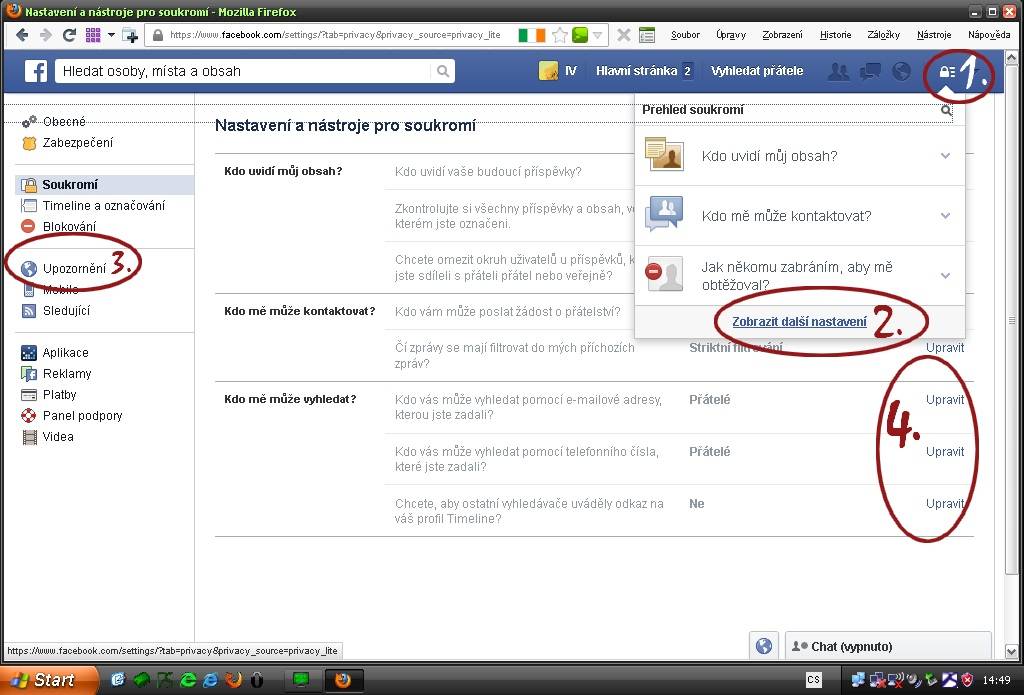This screenshot has width=1024, height=695.
Task: Reload the page with refresh icon
Action: (x=69, y=35)
